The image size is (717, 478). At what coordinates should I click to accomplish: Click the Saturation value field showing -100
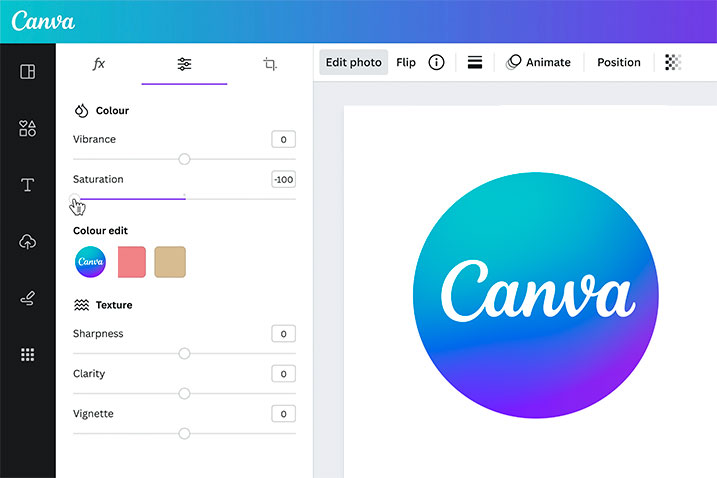284,179
